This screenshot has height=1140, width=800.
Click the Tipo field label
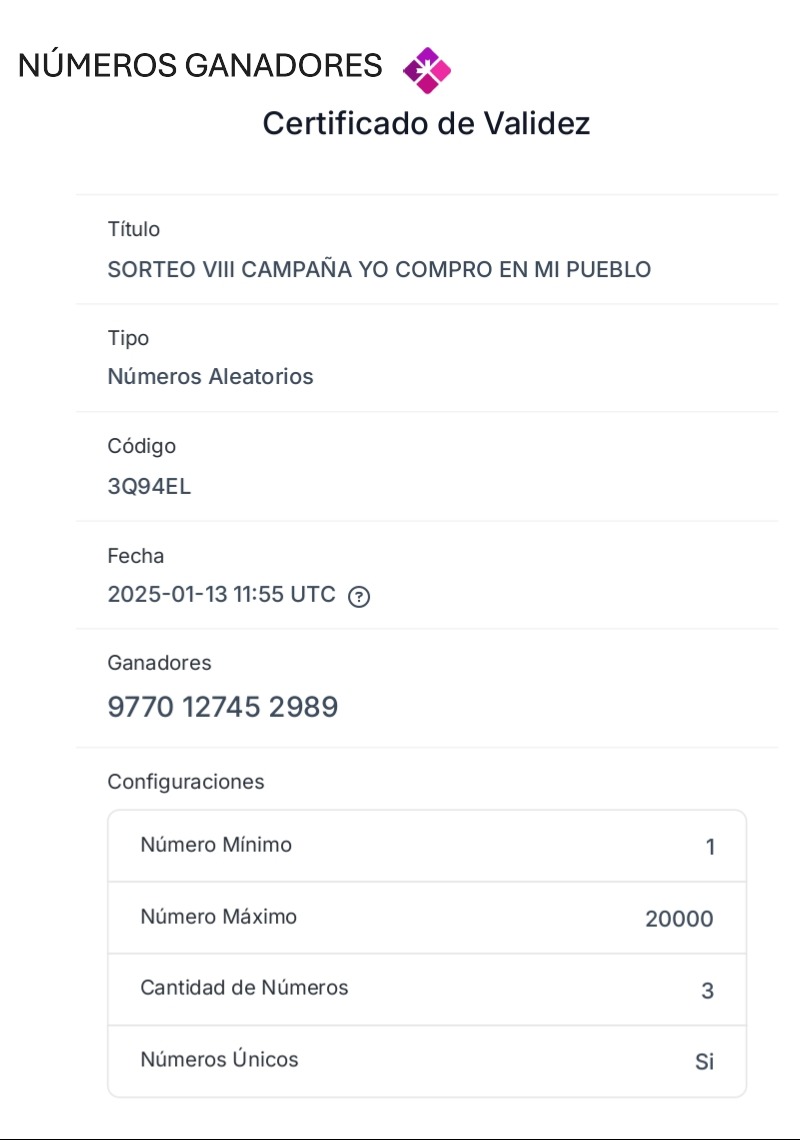tap(128, 339)
